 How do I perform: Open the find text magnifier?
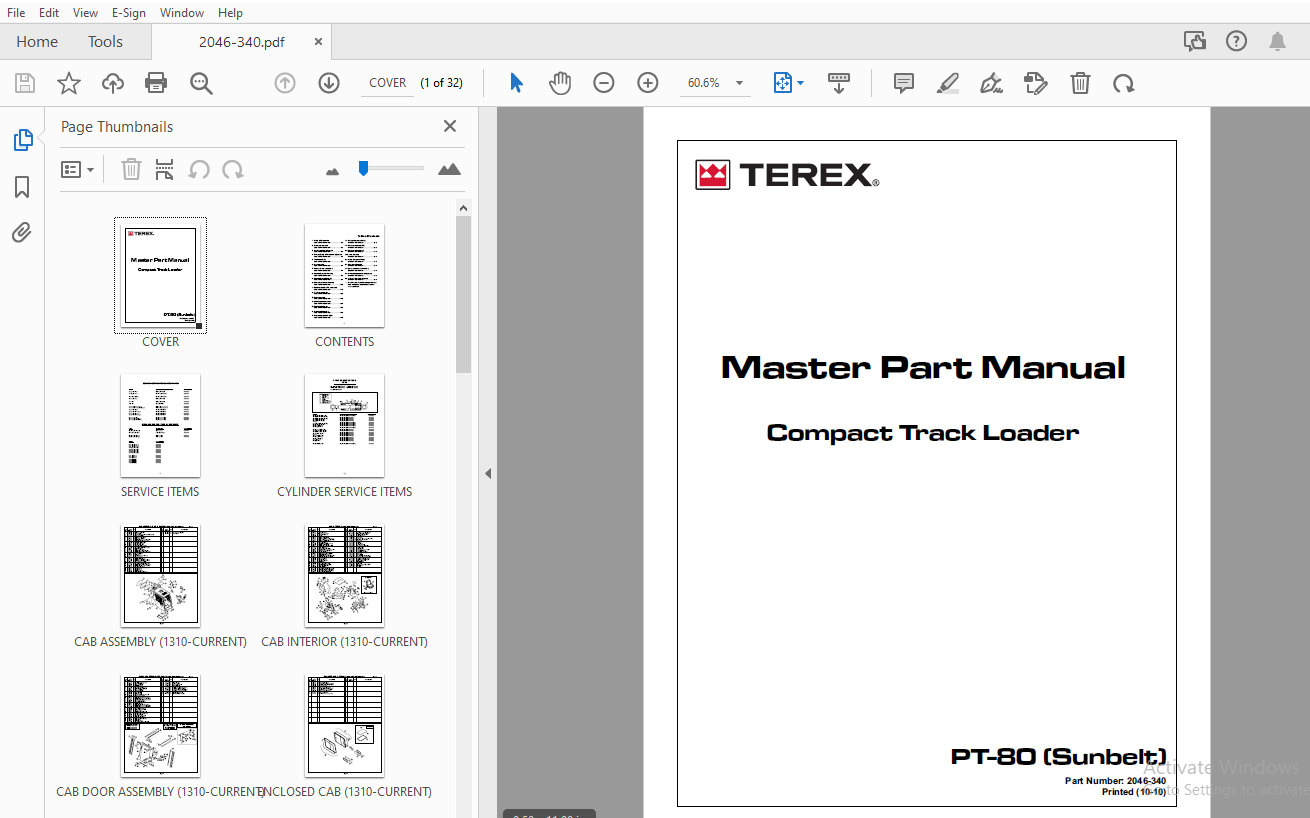click(x=201, y=83)
